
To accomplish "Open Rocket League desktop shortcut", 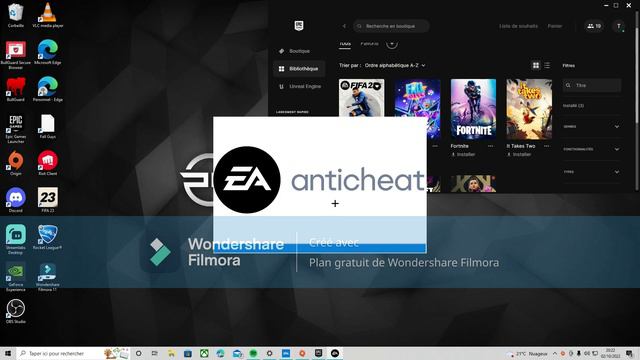I will (x=48, y=237).
